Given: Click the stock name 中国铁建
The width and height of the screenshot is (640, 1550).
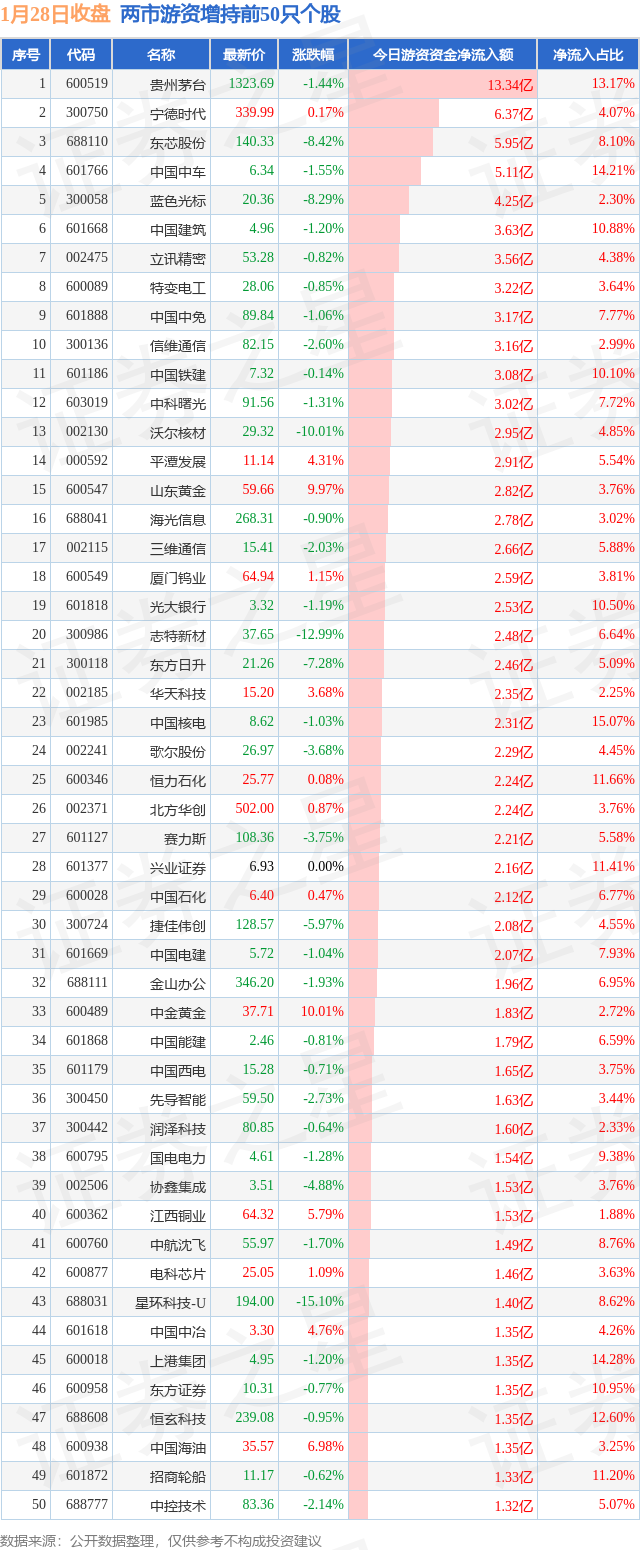Looking at the screenshot, I should pyautogui.click(x=178, y=375).
